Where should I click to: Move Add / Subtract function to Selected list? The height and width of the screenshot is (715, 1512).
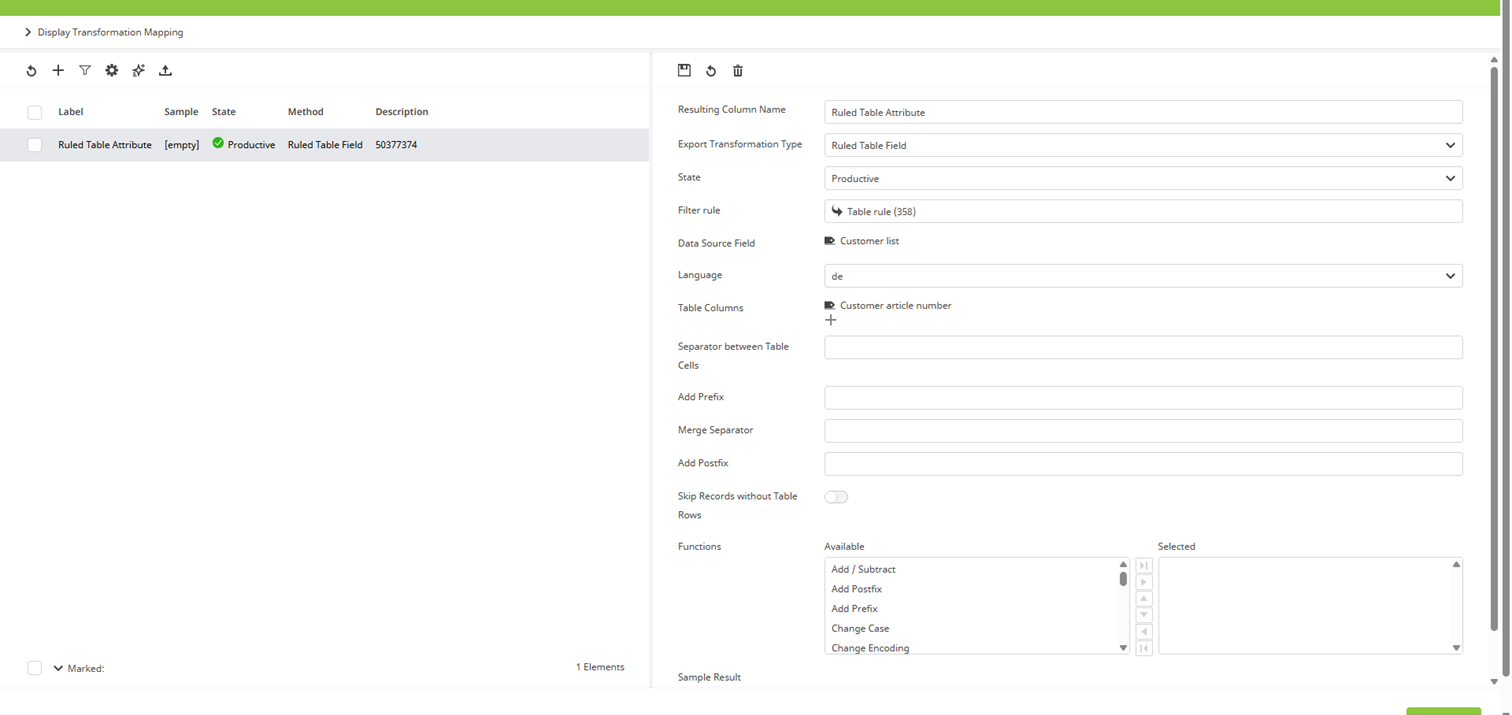[x=1143, y=581]
